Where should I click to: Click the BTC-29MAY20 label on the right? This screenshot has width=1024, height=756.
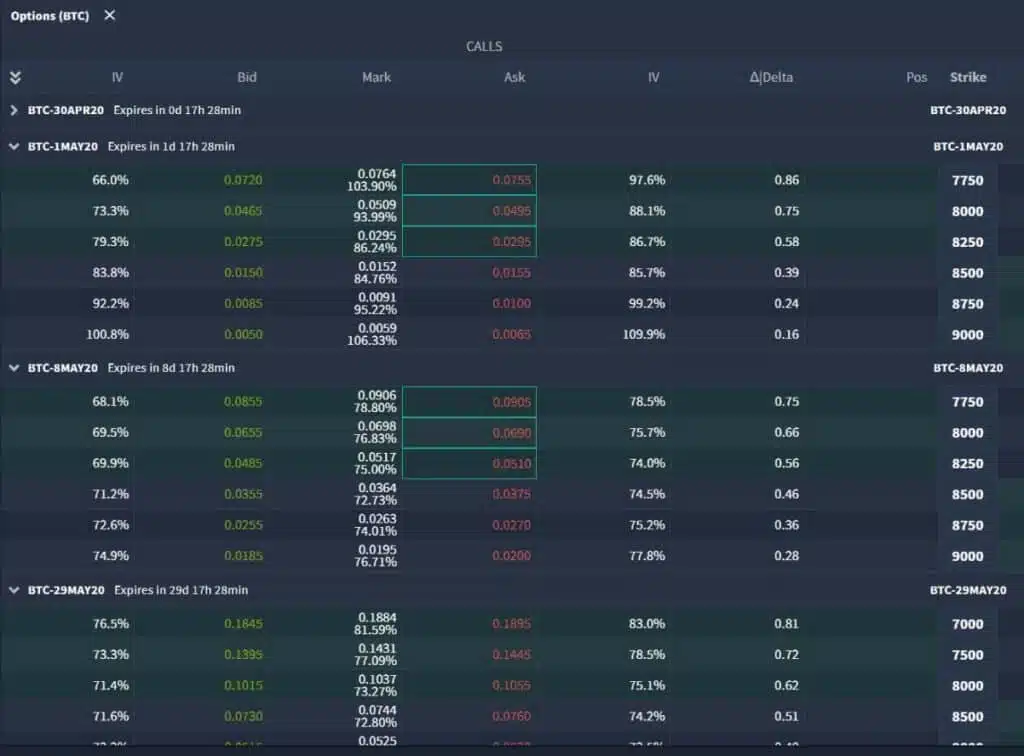[968, 590]
